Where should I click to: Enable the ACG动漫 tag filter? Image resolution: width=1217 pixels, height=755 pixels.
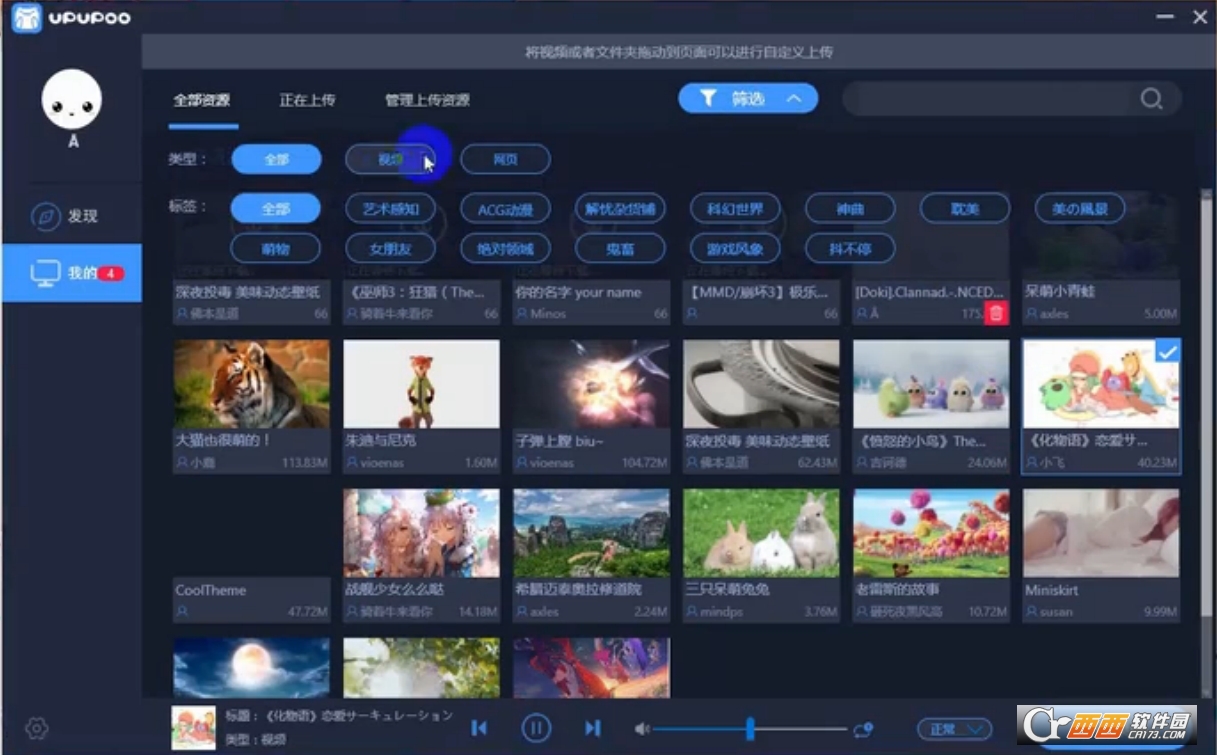(505, 209)
